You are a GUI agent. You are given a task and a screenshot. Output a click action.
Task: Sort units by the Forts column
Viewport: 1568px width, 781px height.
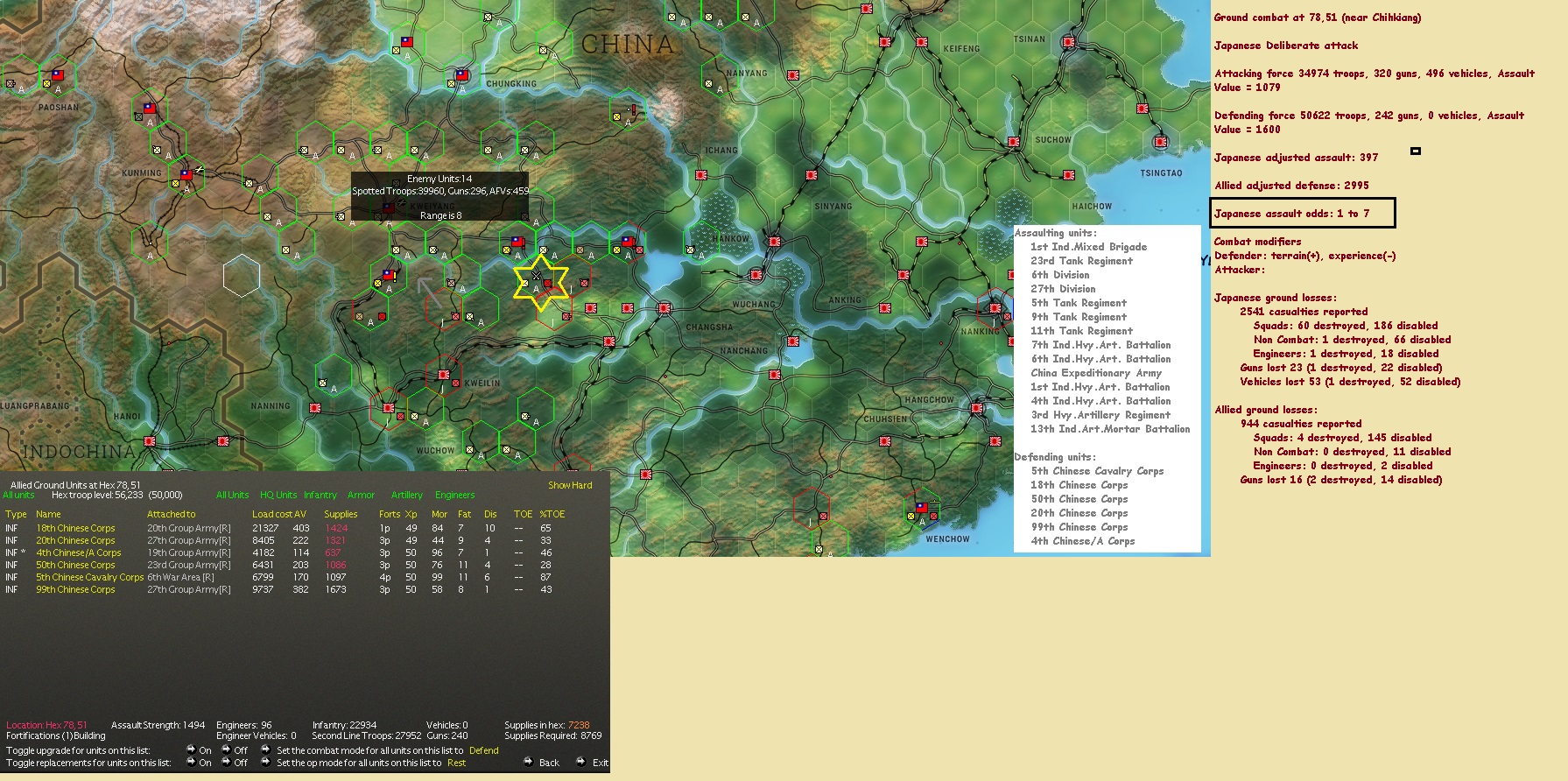(x=390, y=514)
